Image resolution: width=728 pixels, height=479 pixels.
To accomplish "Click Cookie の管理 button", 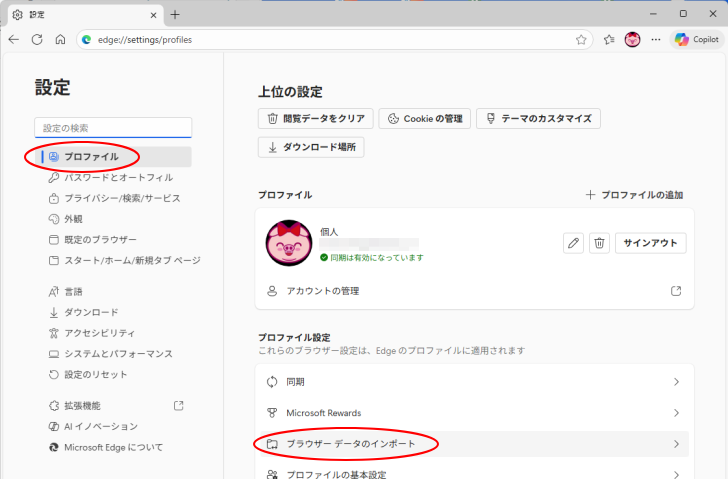I will 424,119.
